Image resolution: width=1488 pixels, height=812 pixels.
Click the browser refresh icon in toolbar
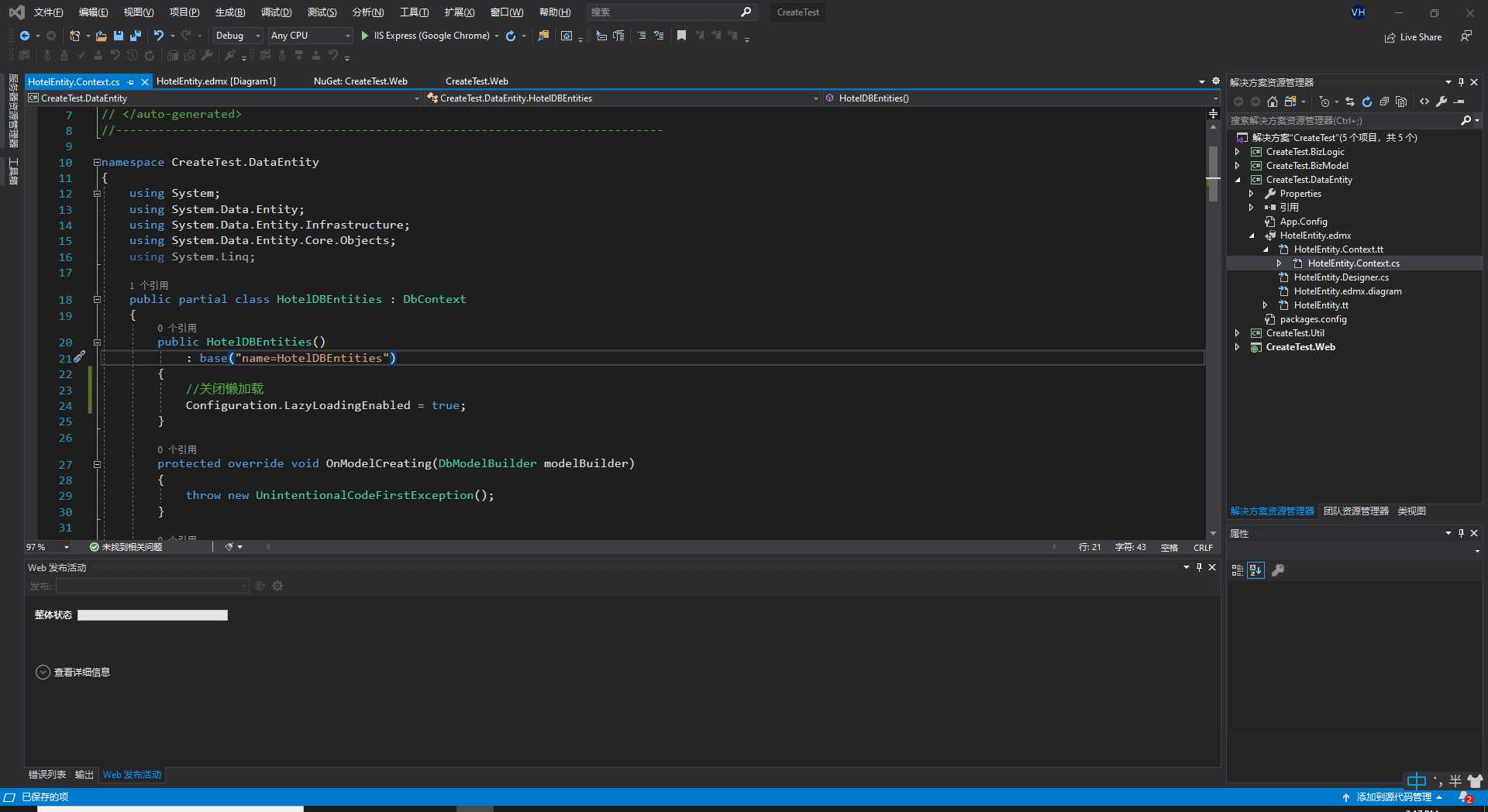(511, 36)
